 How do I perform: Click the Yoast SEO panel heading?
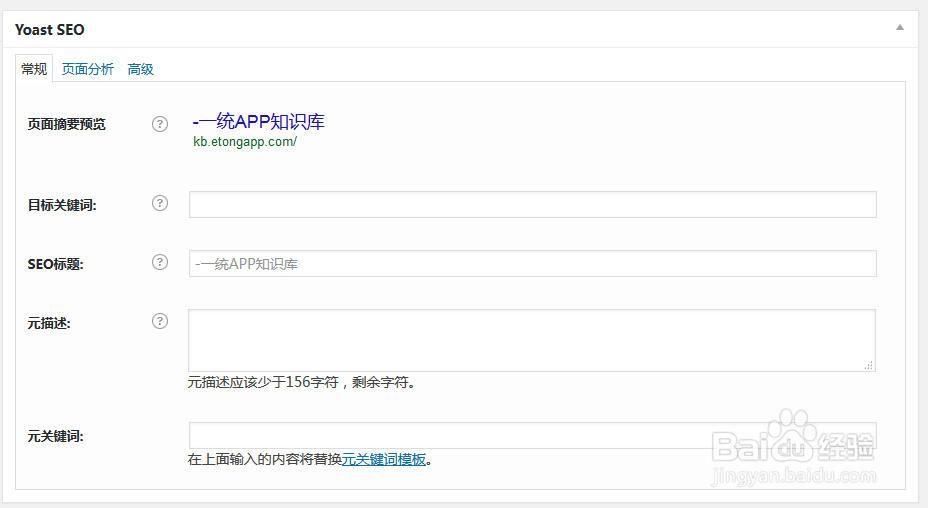coord(50,30)
